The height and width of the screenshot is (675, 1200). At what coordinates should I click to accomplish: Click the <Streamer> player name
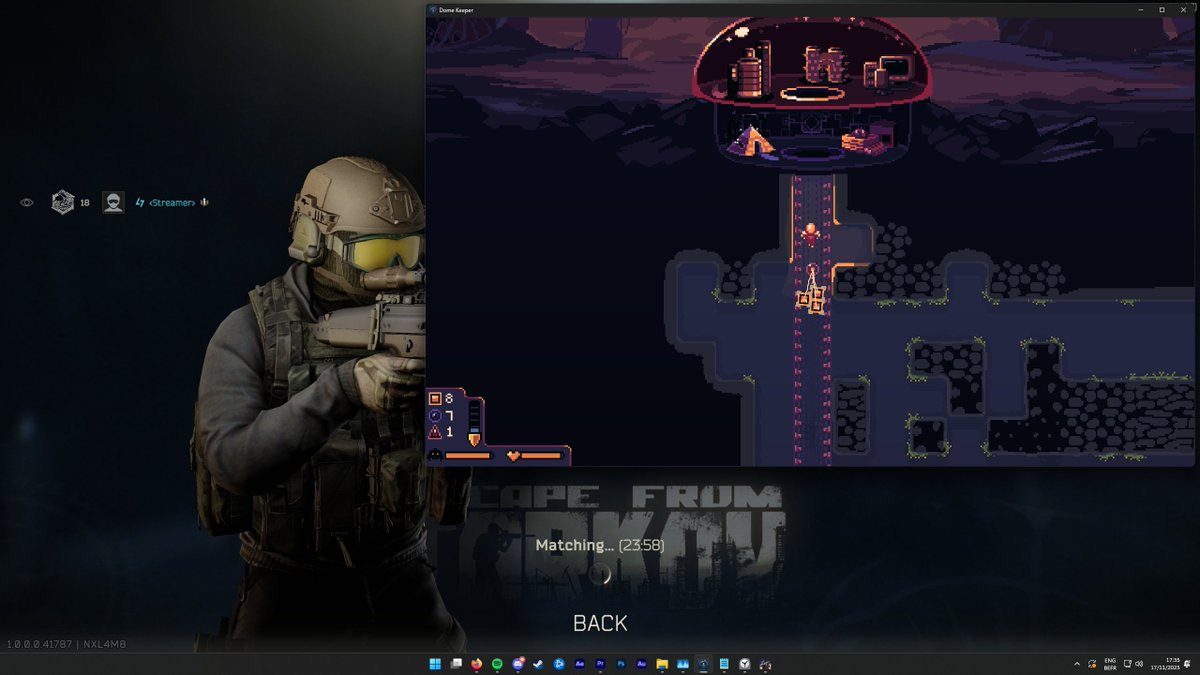pos(171,203)
